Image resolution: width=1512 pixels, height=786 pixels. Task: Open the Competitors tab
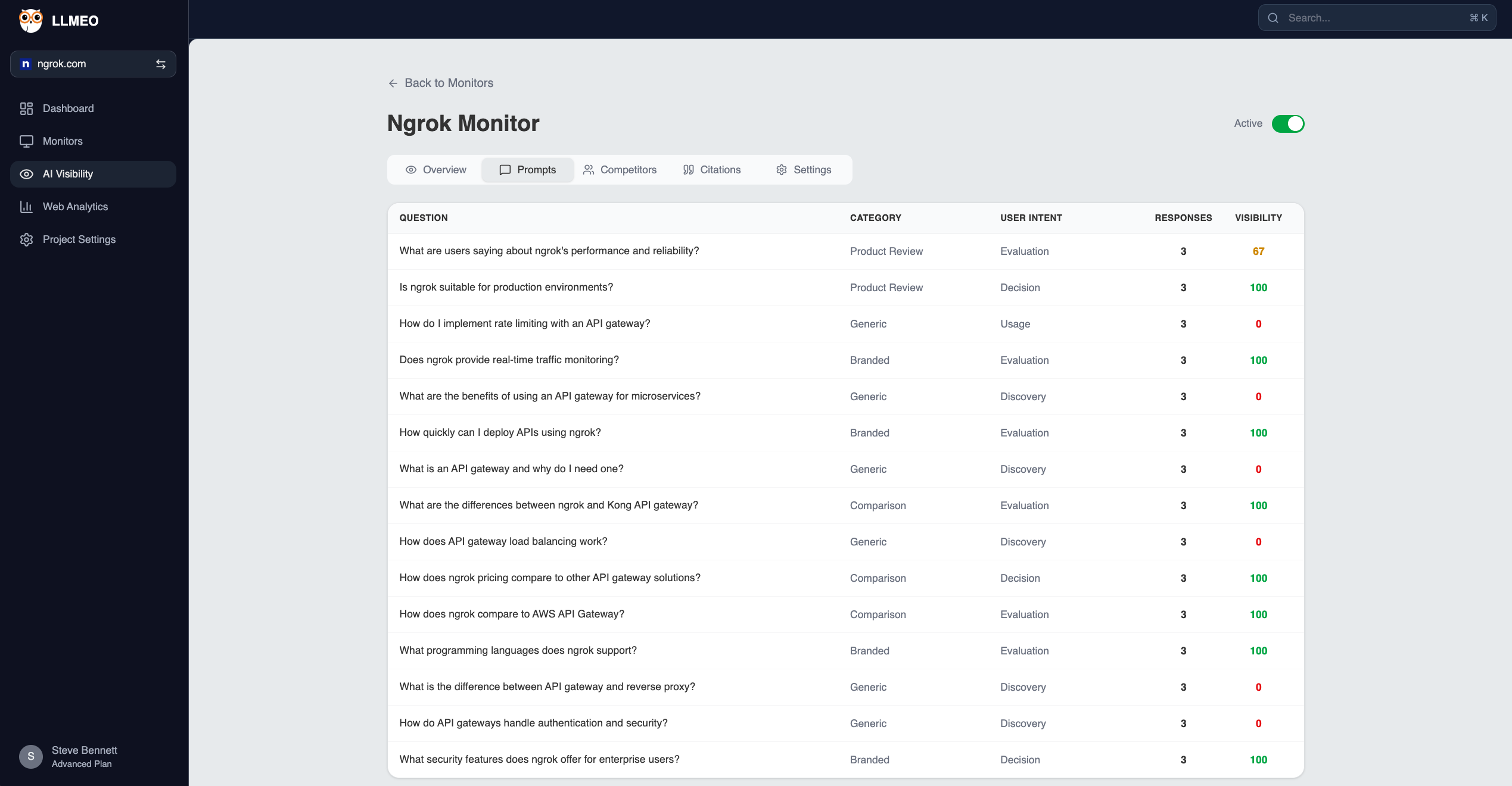[620, 170]
